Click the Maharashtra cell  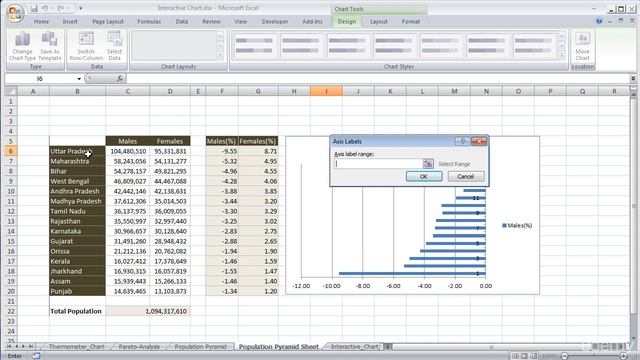tap(77, 161)
